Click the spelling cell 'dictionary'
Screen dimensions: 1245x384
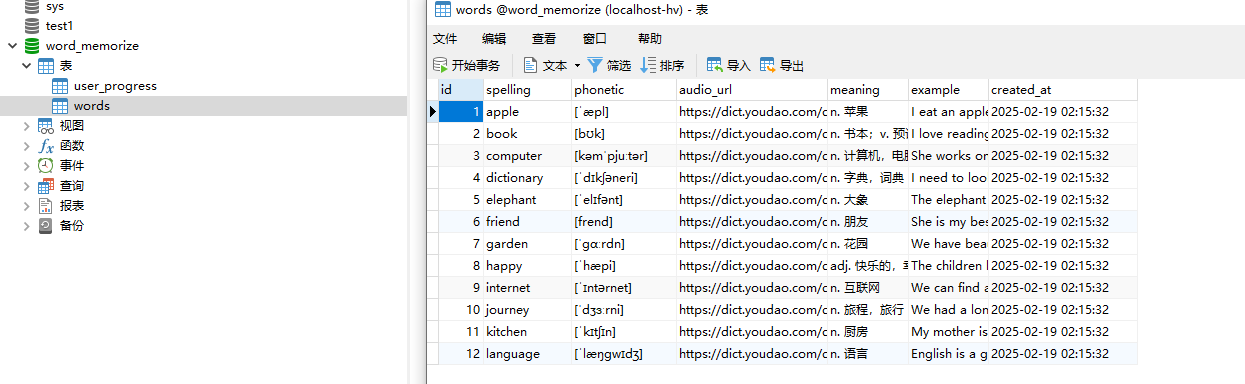(527, 178)
